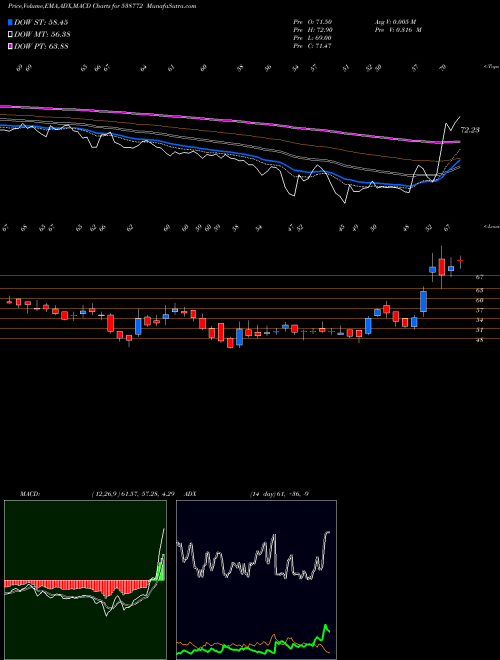Click the 63 price level label
The height and width of the screenshot is (660, 500).
point(479,290)
